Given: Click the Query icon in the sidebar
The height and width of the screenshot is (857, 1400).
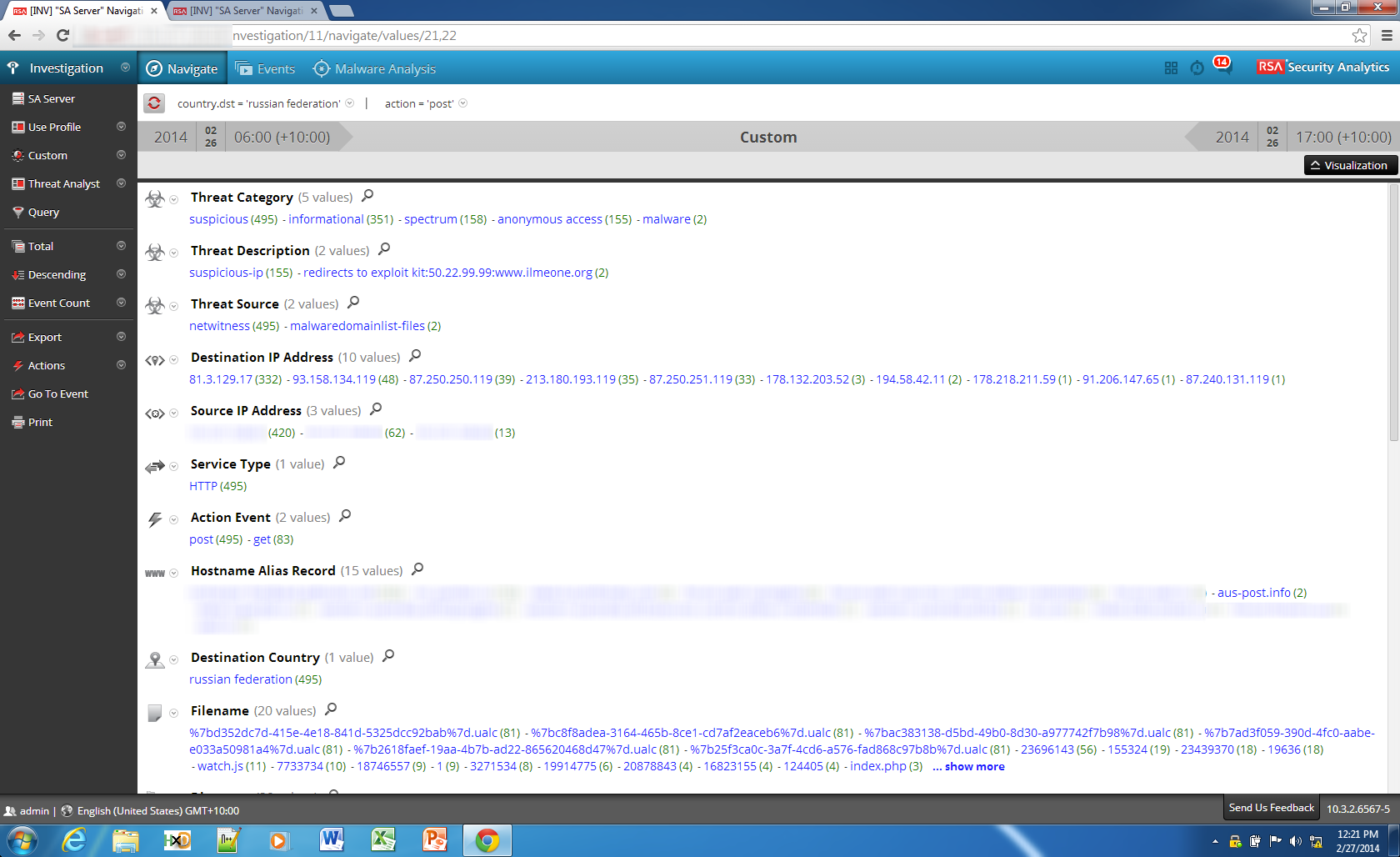Looking at the screenshot, I should [17, 212].
